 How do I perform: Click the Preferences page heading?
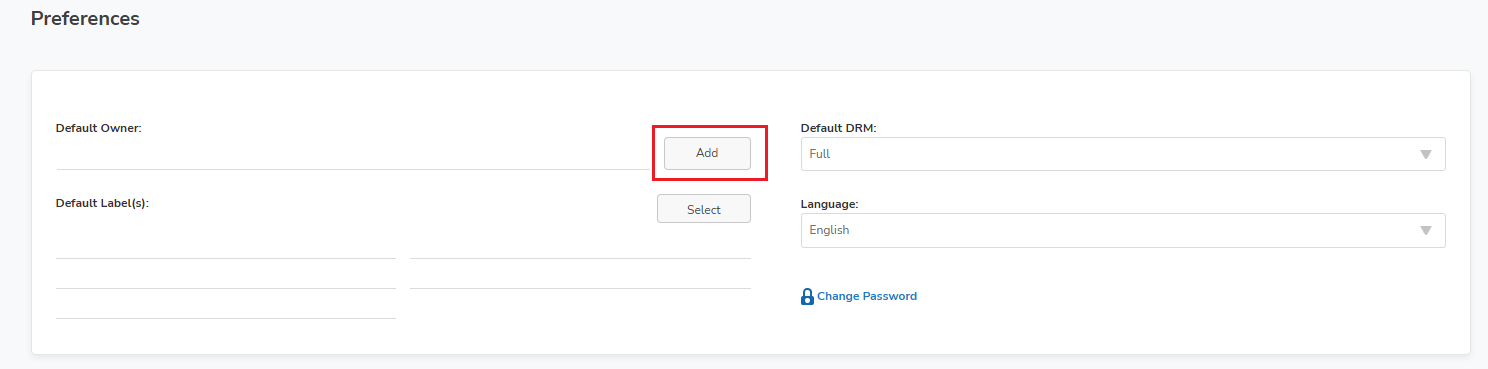coord(85,18)
